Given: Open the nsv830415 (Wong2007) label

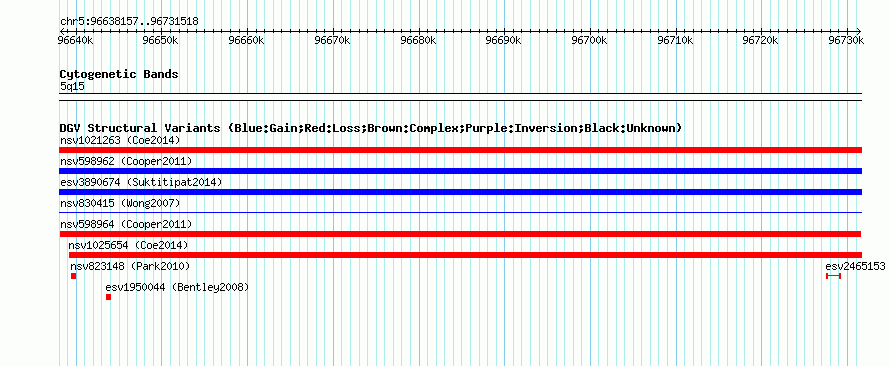Looking at the screenshot, I should click(x=120, y=203).
